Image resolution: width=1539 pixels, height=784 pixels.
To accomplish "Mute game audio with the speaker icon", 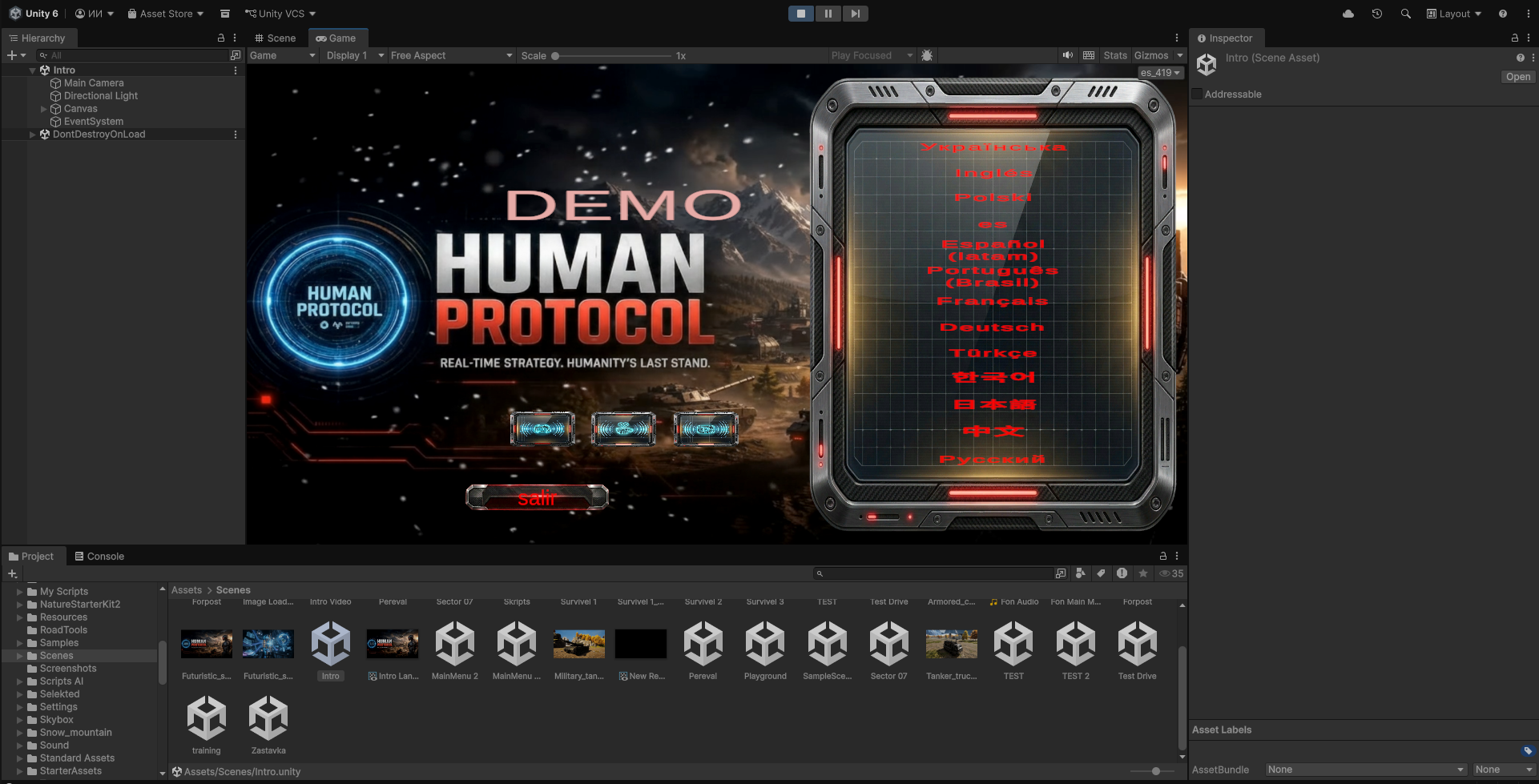I will pyautogui.click(x=1068, y=55).
